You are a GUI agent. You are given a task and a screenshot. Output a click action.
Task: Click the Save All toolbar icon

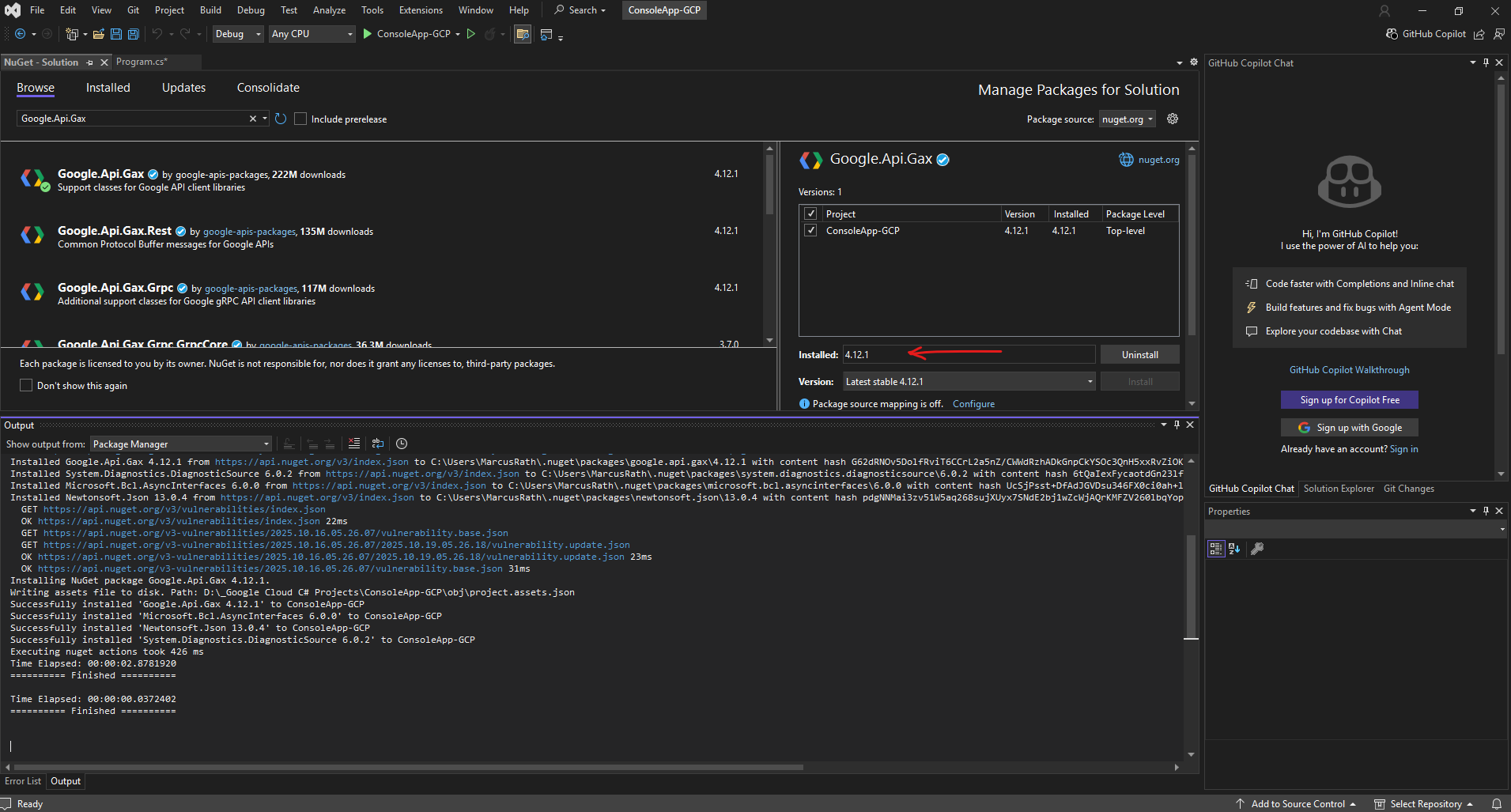point(134,34)
